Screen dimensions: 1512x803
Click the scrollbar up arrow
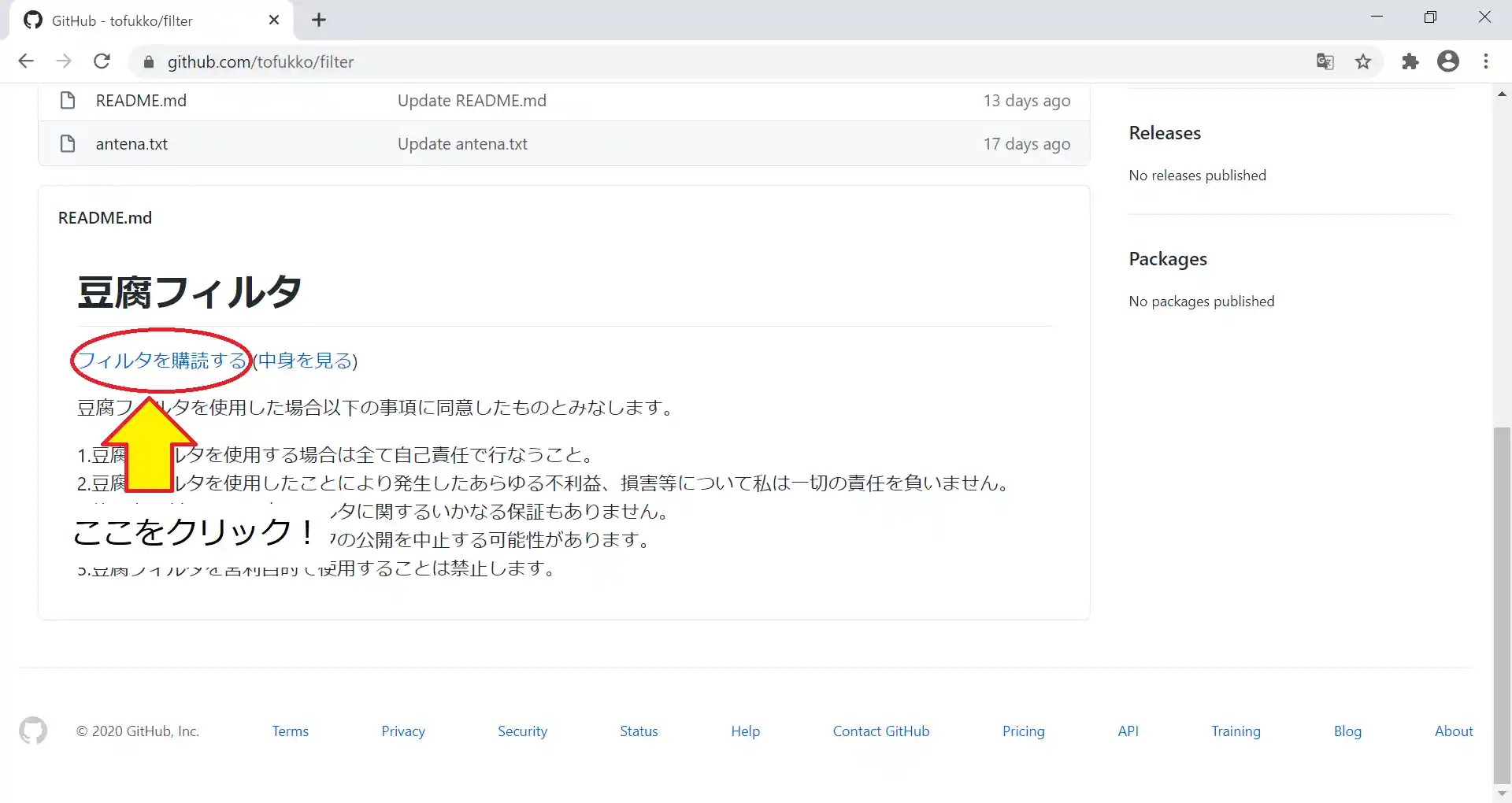pyautogui.click(x=1503, y=94)
